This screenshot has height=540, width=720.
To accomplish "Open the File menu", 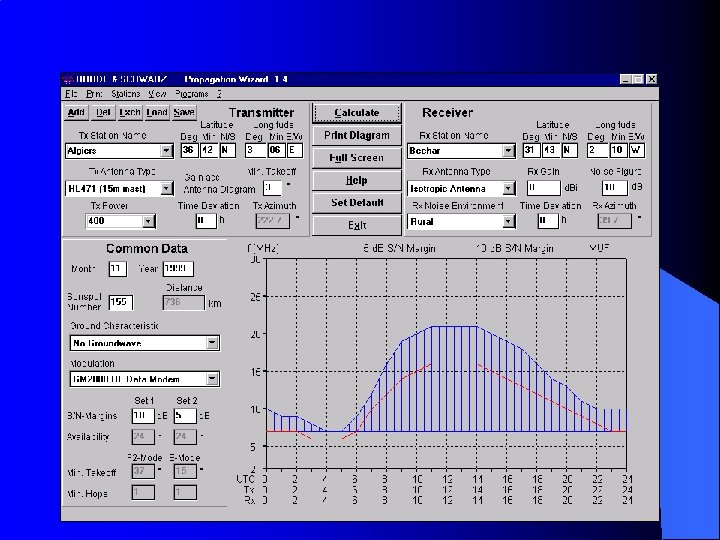I will [70, 93].
